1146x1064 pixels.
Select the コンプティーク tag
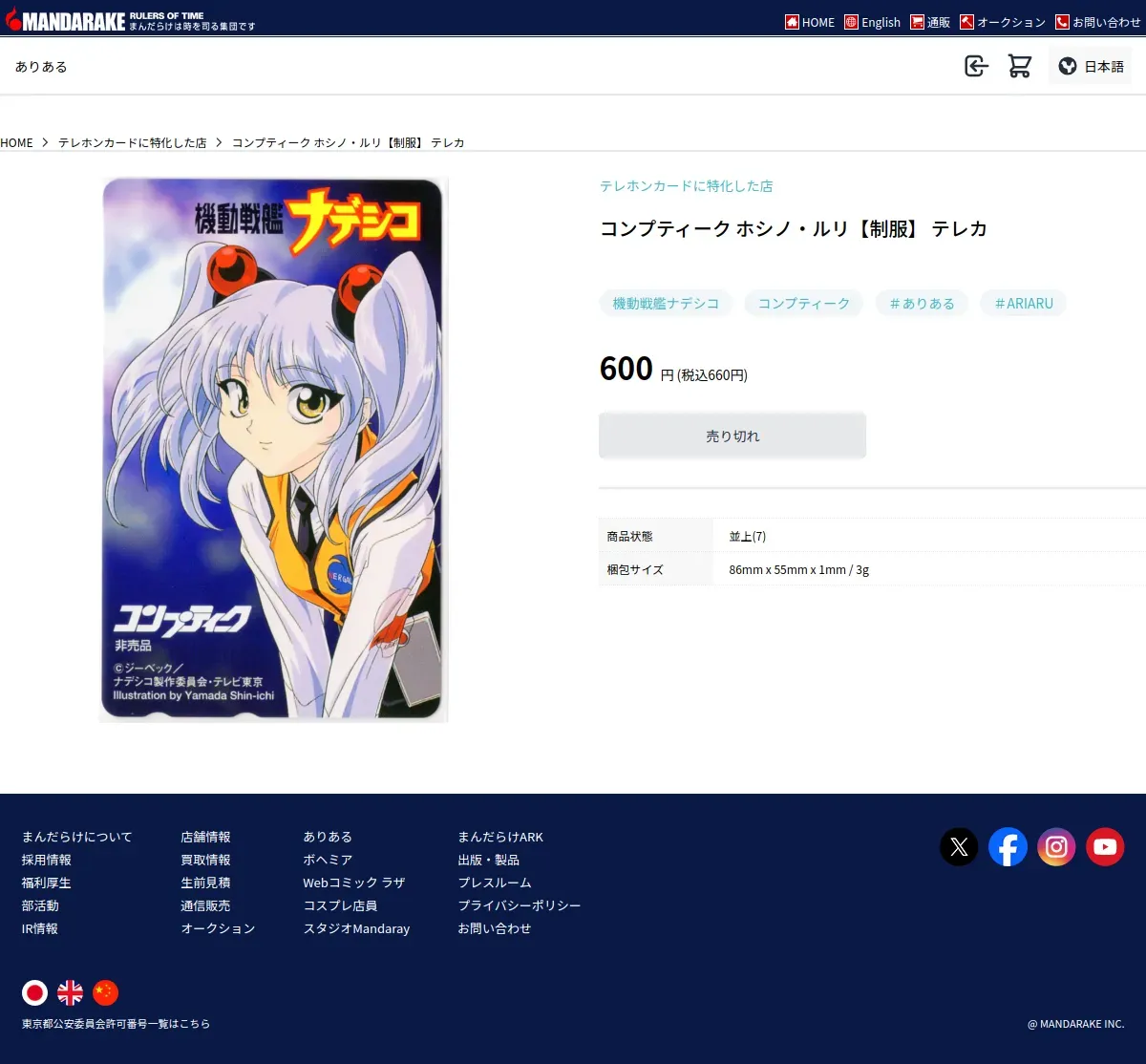[x=804, y=304]
